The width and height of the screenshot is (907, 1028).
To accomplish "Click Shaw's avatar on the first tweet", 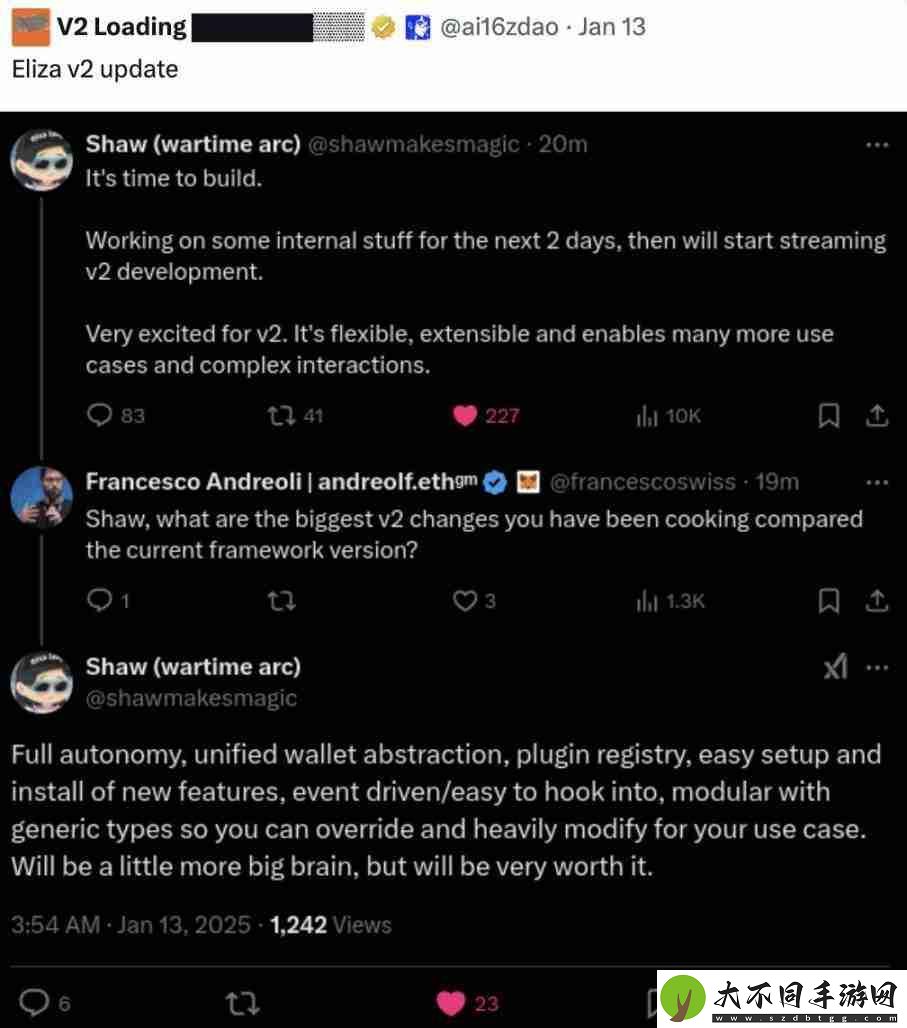I will pyautogui.click(x=41, y=160).
